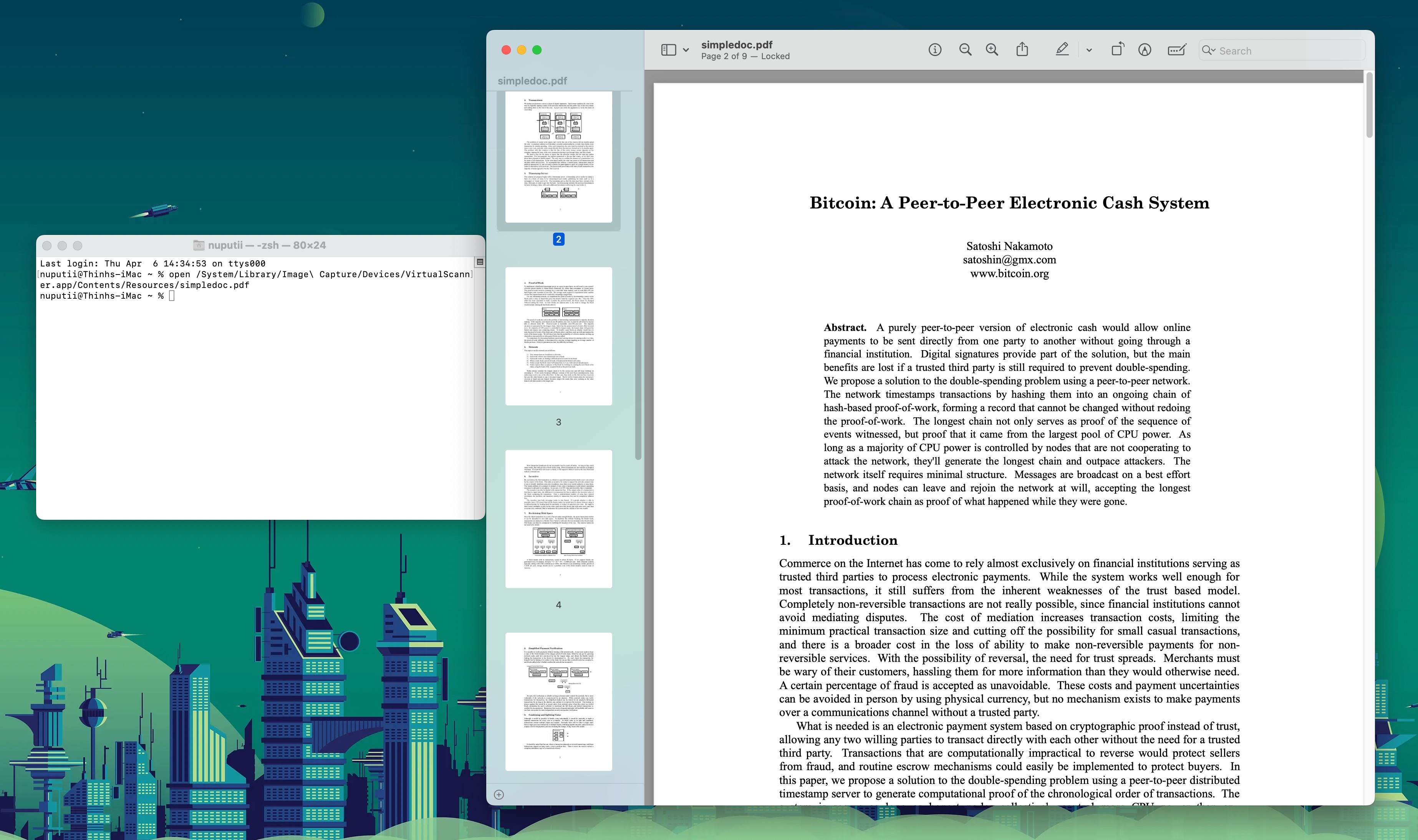The height and width of the screenshot is (840, 1418).
Task: Open the Share icon in toolbar
Action: coord(1022,50)
